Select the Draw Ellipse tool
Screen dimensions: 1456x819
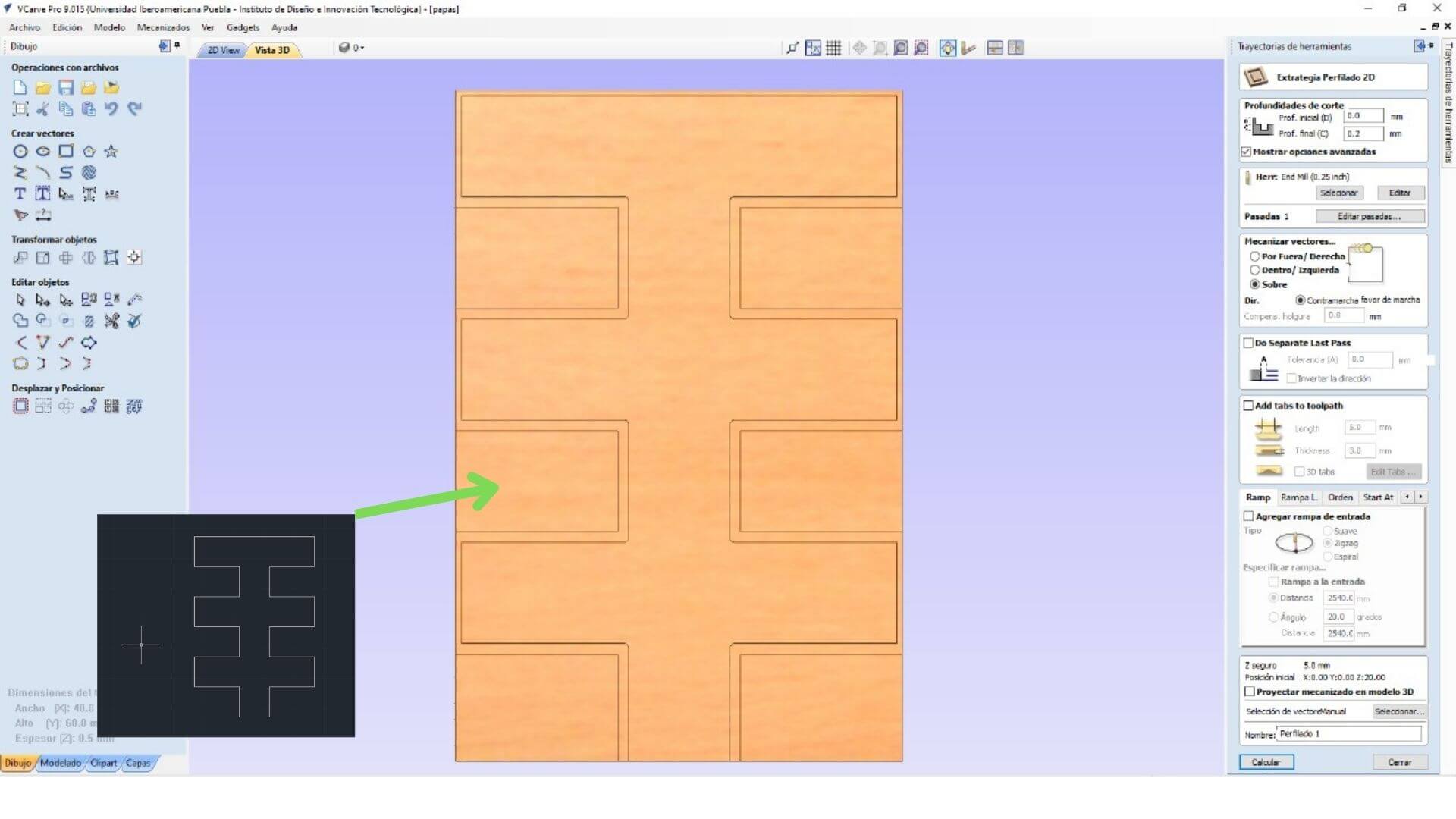click(x=43, y=152)
